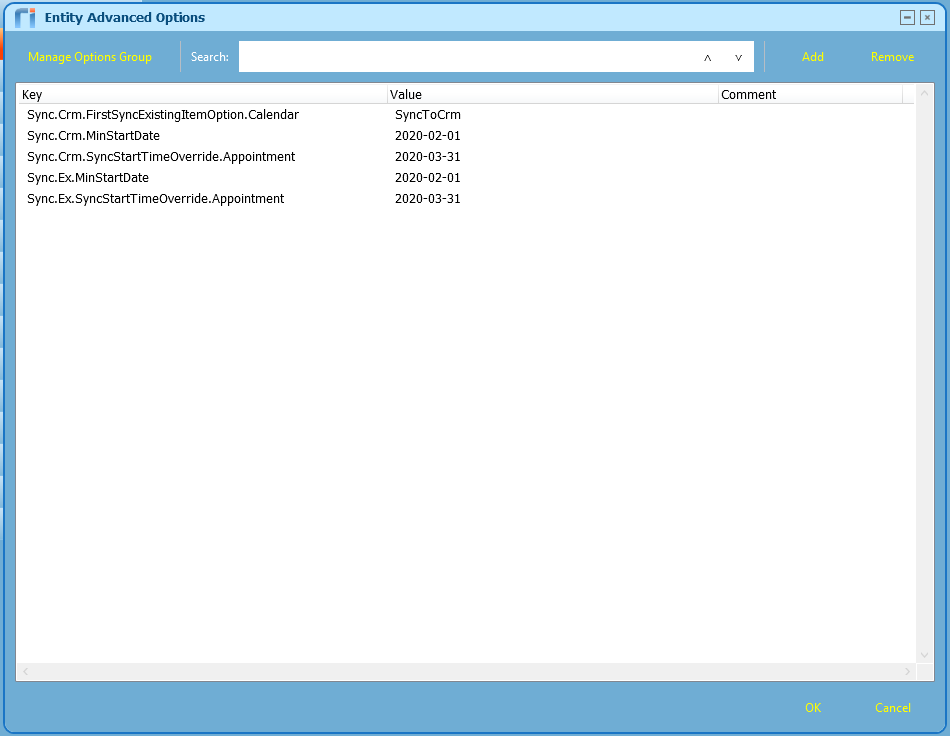Screen dimensions: 950x736
Task: Click the SyncToCrm value cell
Action: [428, 114]
